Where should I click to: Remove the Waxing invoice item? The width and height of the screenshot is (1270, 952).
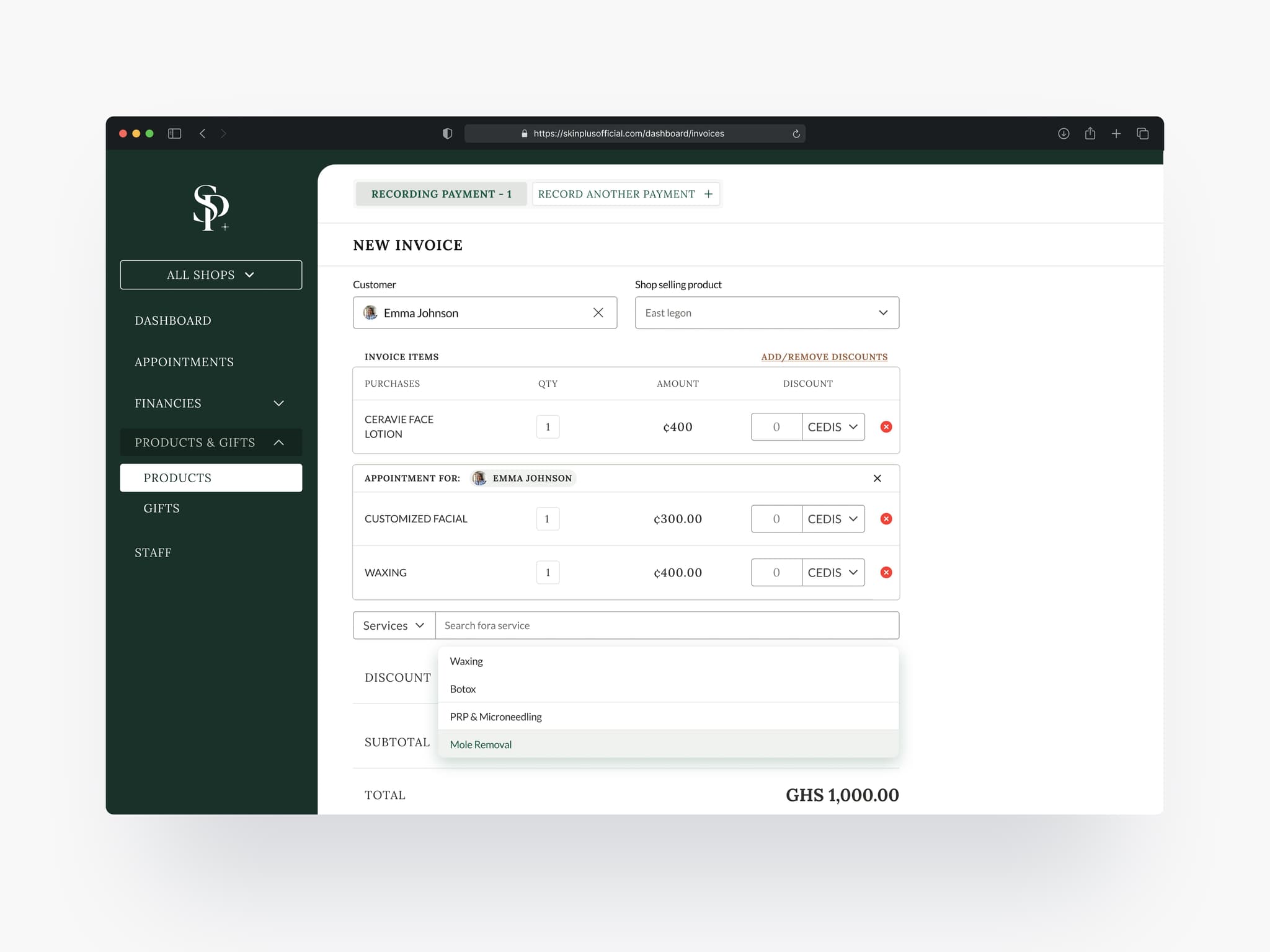click(x=886, y=572)
